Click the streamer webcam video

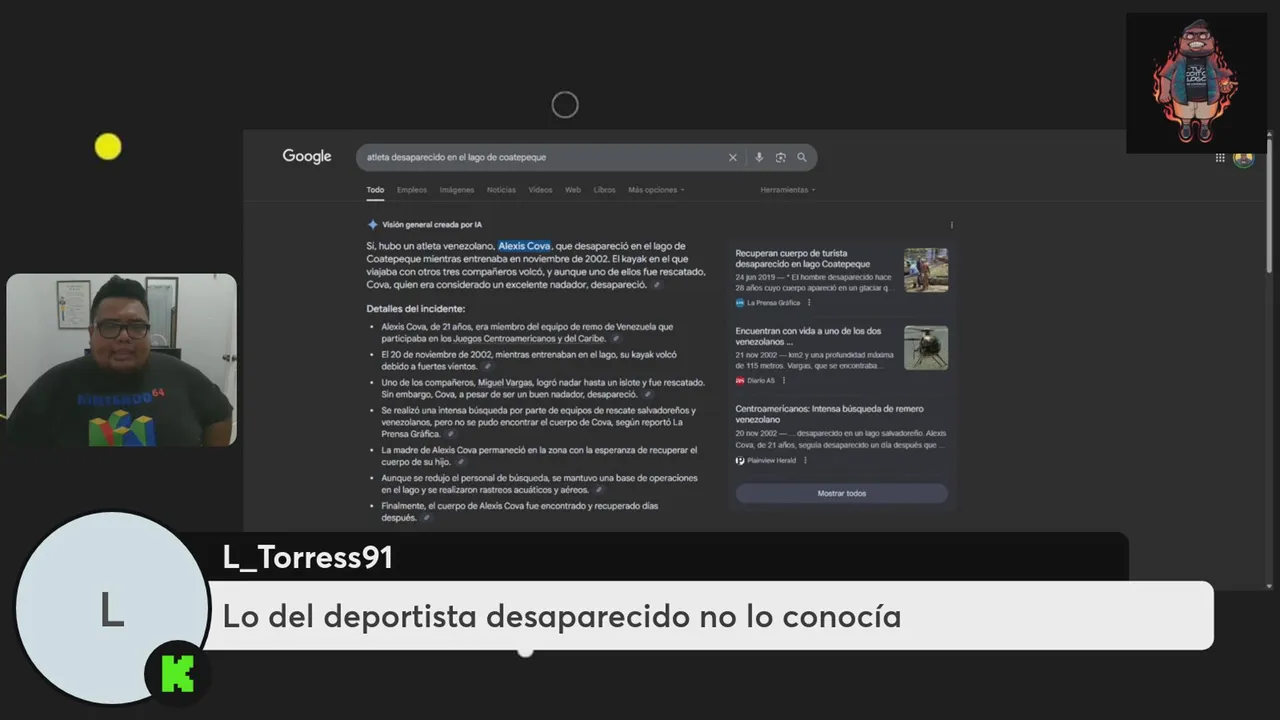tap(121, 360)
